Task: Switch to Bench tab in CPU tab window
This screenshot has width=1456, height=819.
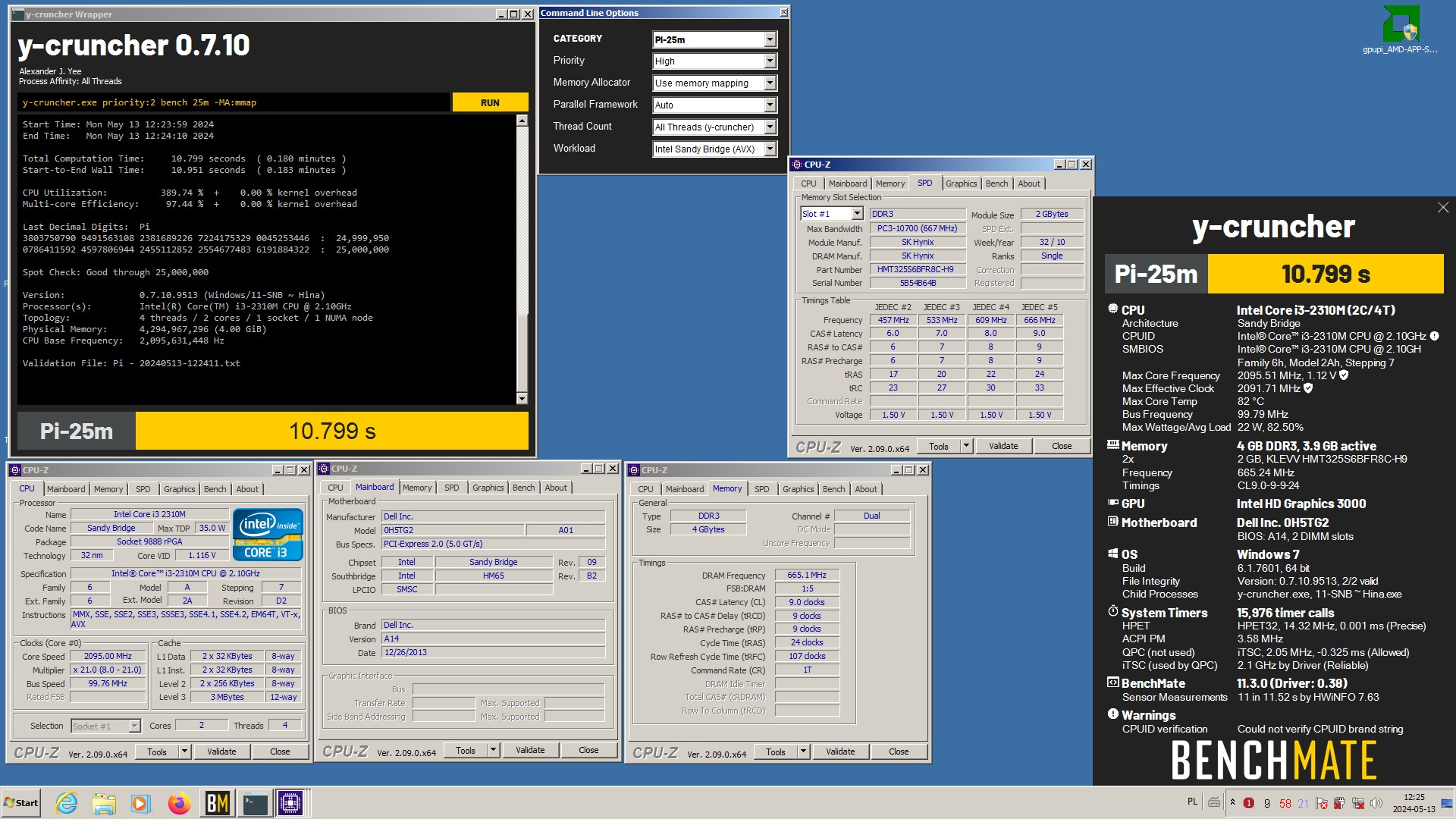Action: click(x=215, y=489)
